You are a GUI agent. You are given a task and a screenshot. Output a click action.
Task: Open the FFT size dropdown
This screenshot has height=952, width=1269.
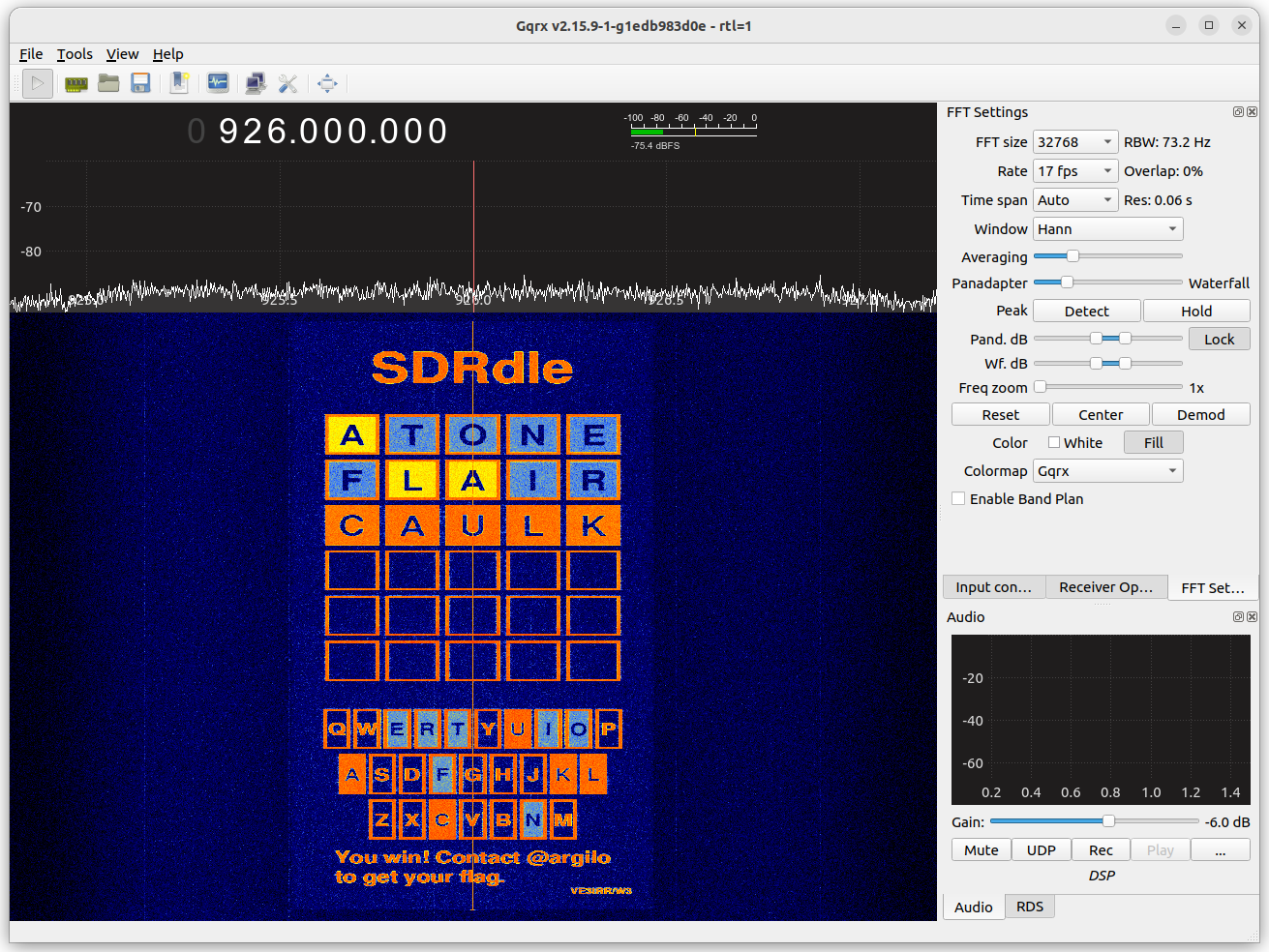point(1074,141)
